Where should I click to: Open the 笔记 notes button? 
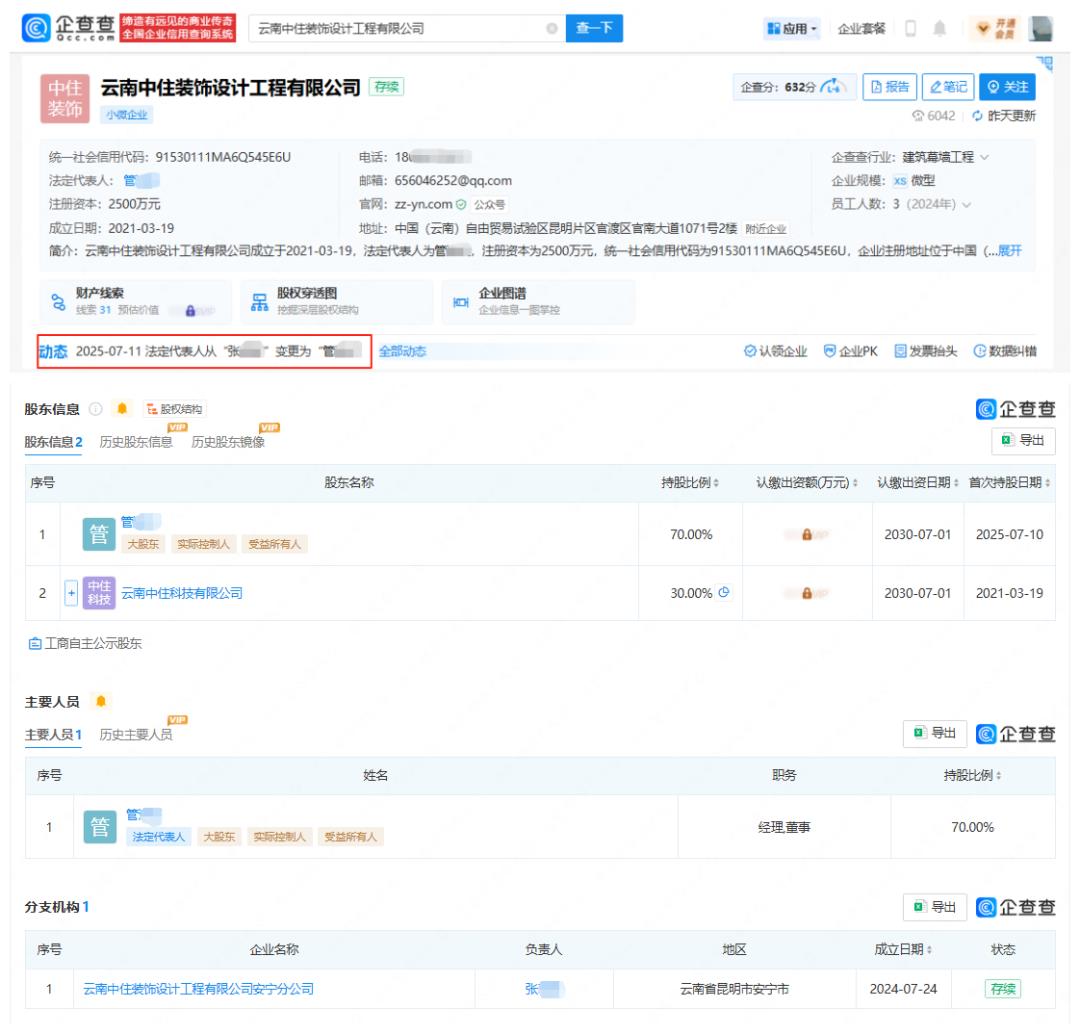[948, 87]
